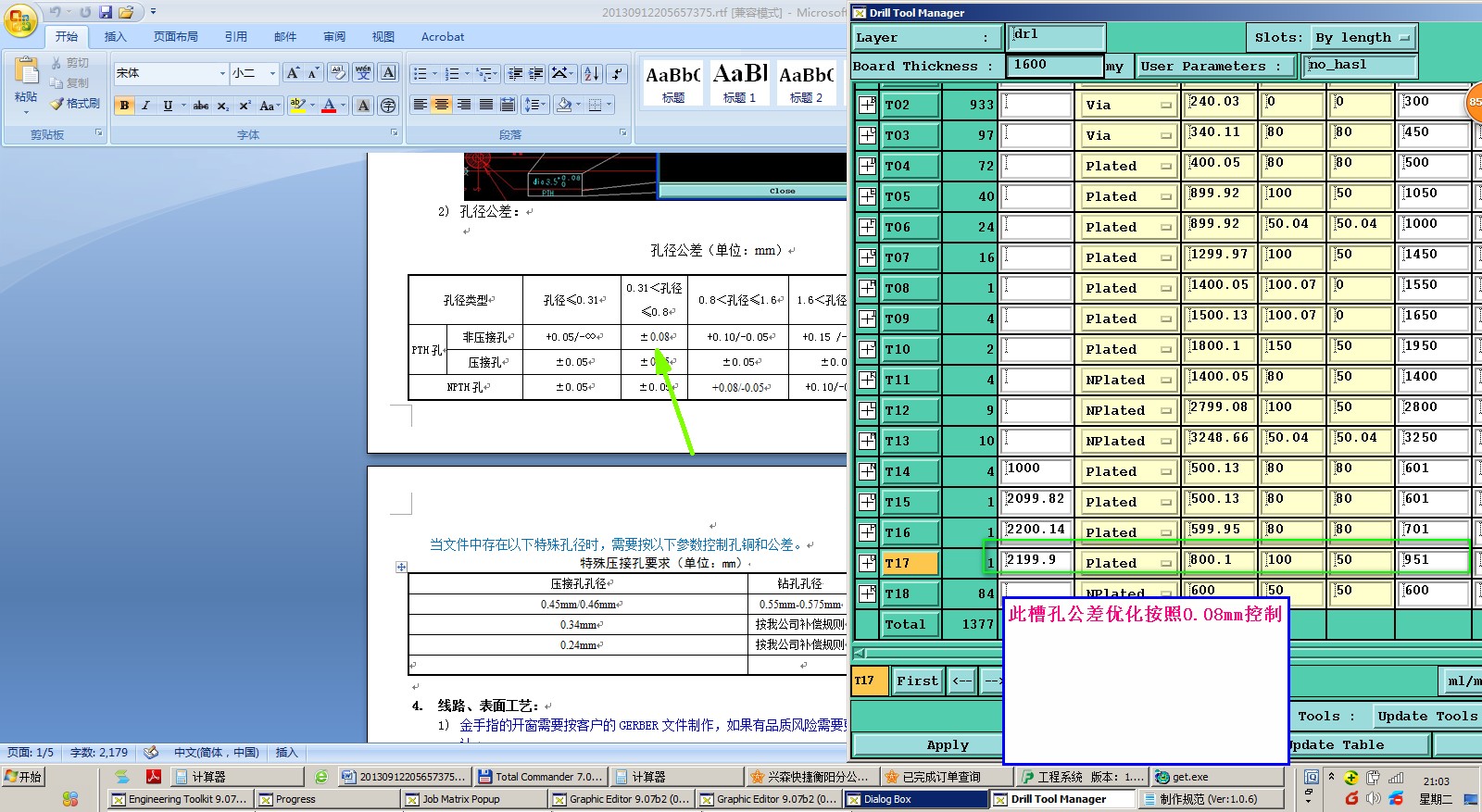1482x812 pixels.
Task: Click the Layer field showing drl
Action: [x=1055, y=37]
